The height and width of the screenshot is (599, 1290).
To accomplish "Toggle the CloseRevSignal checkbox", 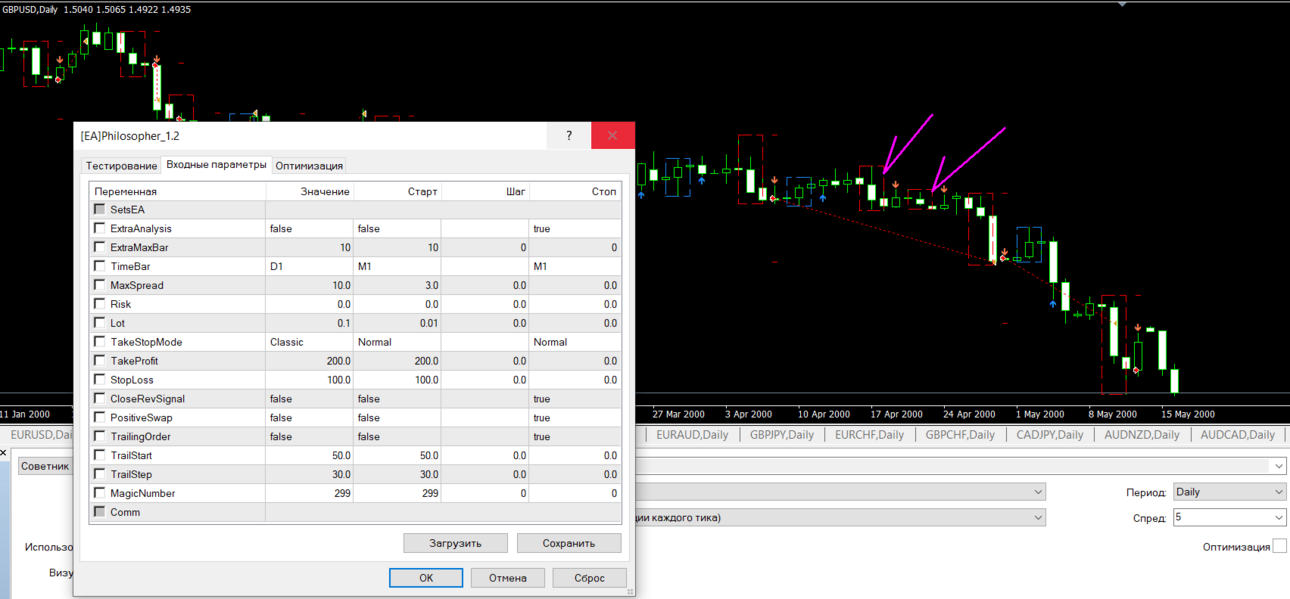I will coord(99,398).
